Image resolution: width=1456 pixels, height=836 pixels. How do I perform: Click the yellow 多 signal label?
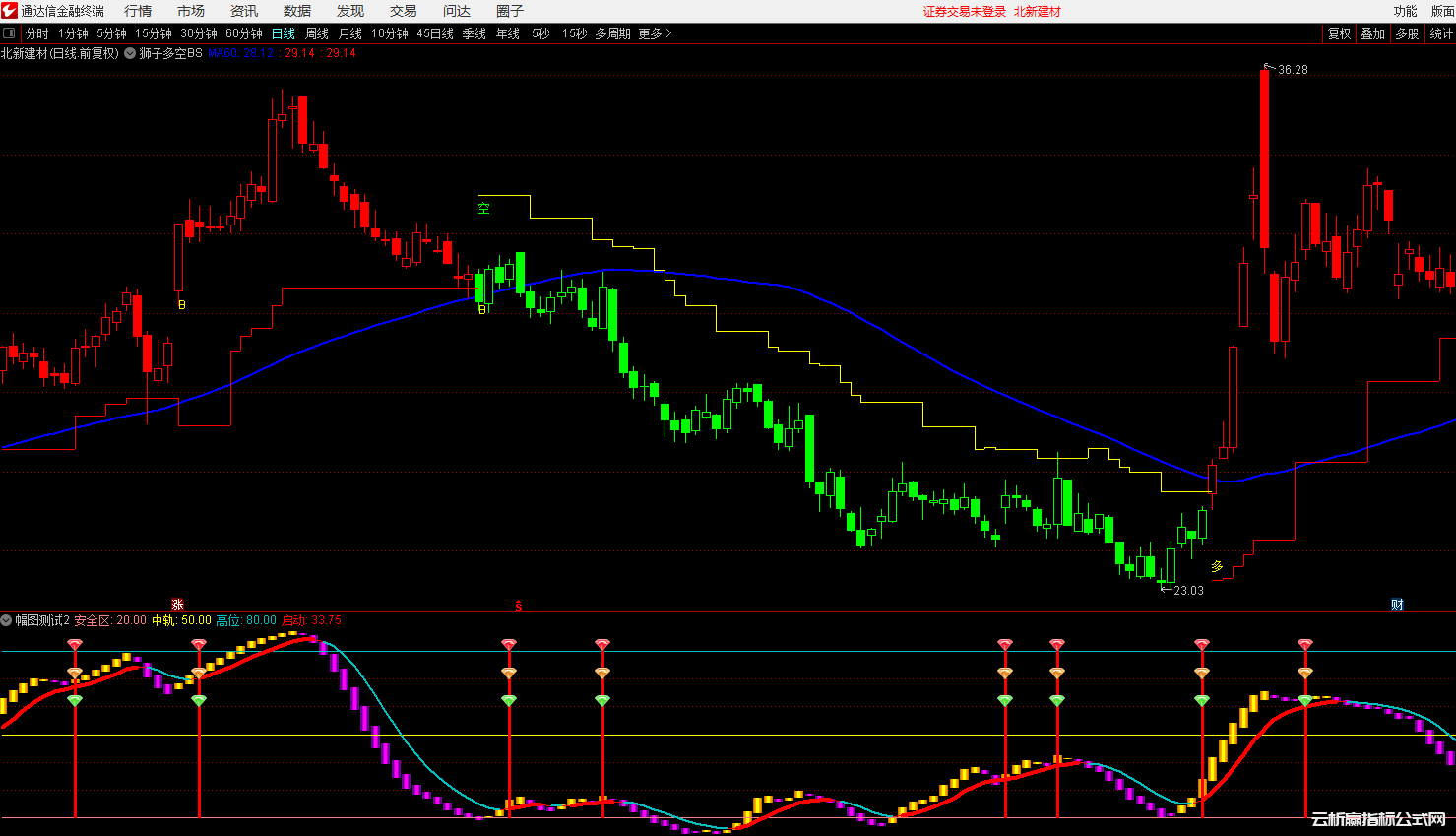[x=1217, y=566]
